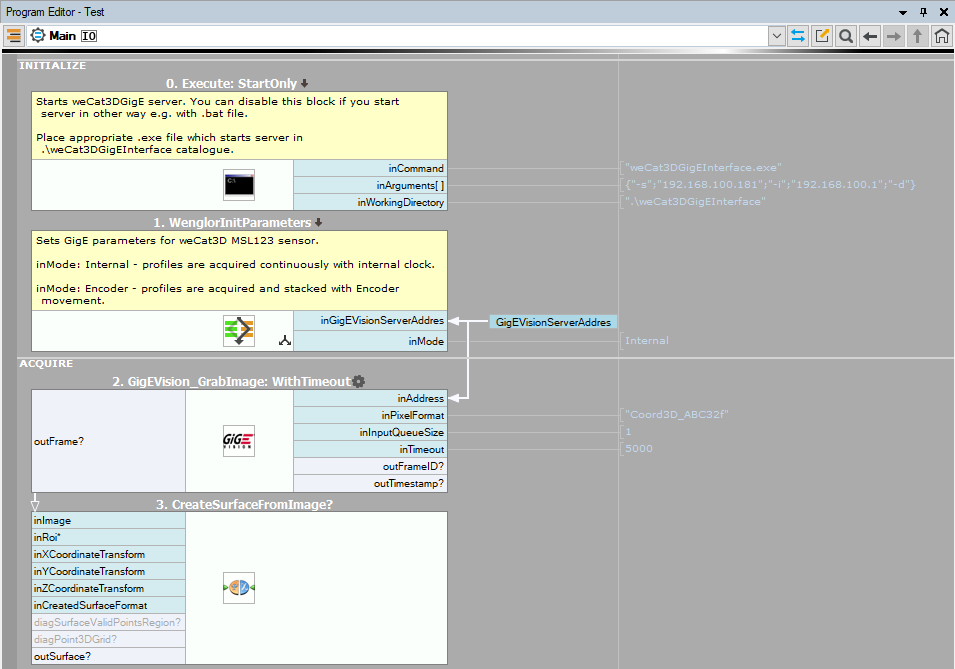Screen dimensions: 955x669
Task: Navigate back with the left arrow
Action: (870, 36)
